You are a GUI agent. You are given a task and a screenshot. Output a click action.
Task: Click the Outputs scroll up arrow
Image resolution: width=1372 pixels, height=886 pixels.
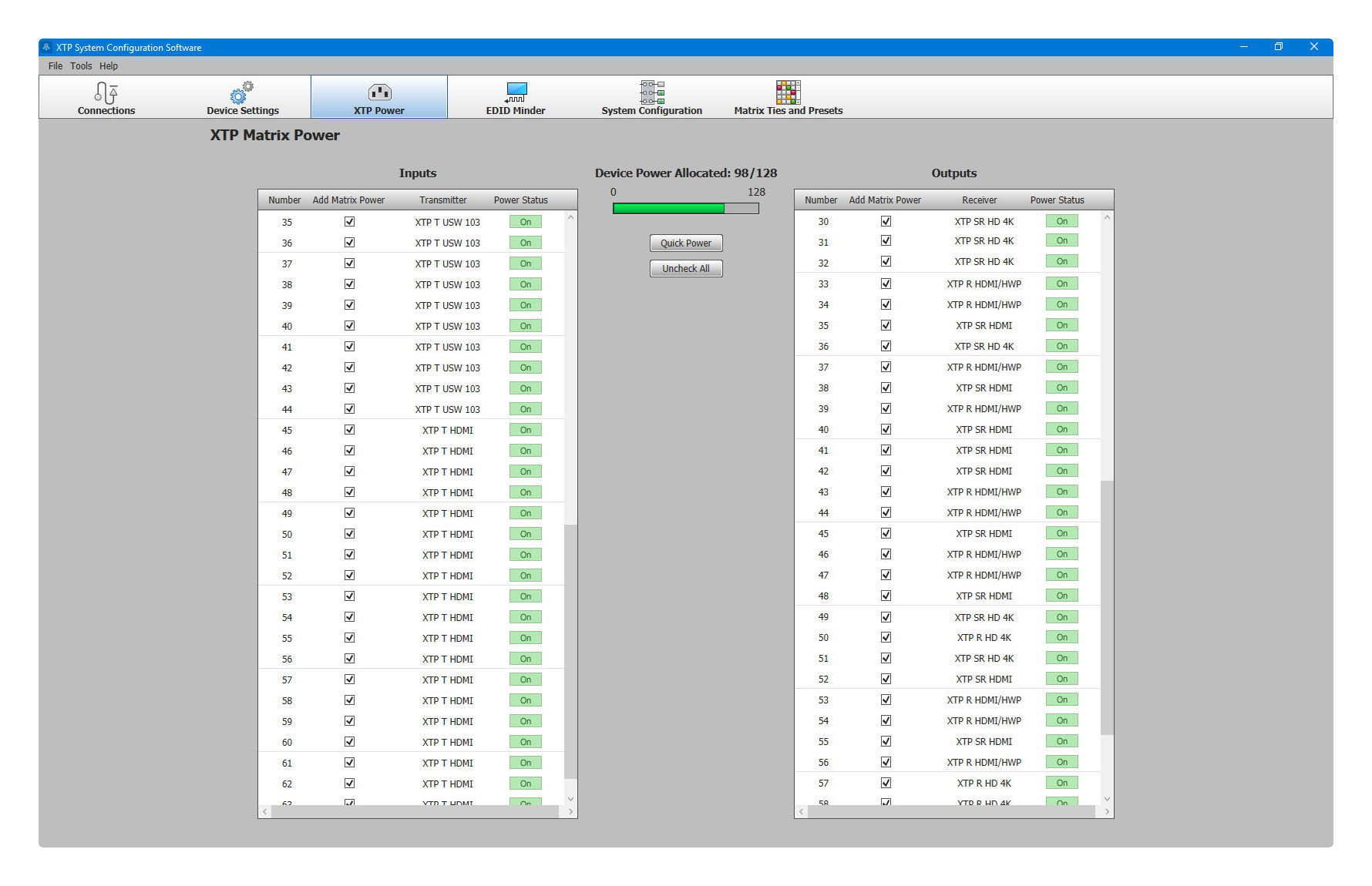[1107, 217]
